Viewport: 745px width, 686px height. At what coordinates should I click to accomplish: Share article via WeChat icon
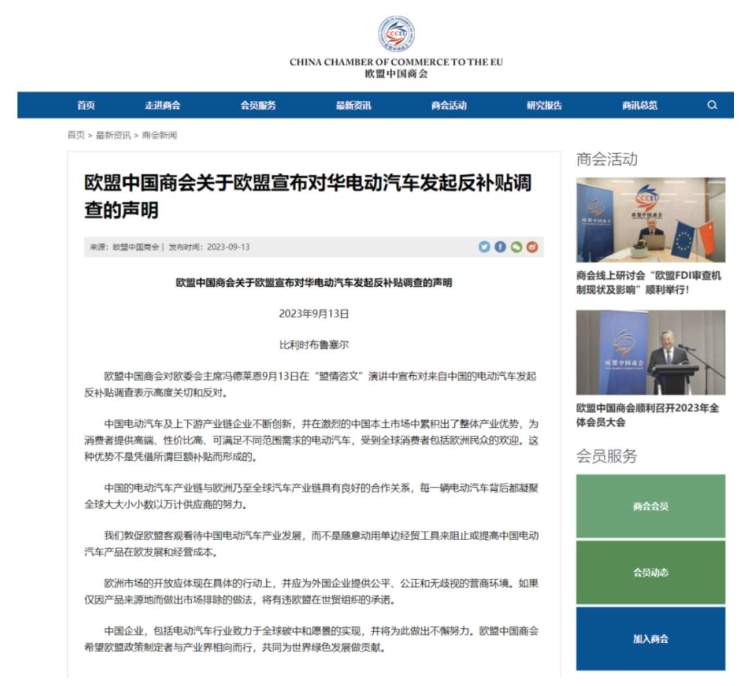point(516,247)
